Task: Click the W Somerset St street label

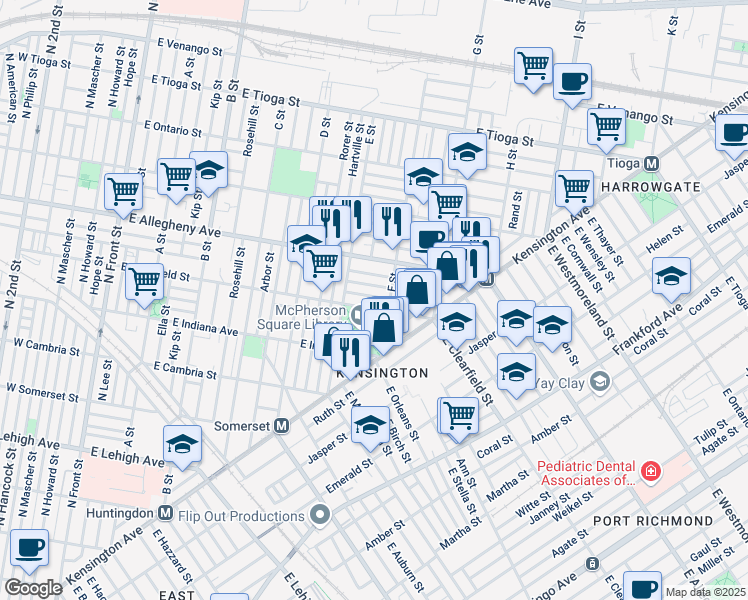Action: pos(42,393)
